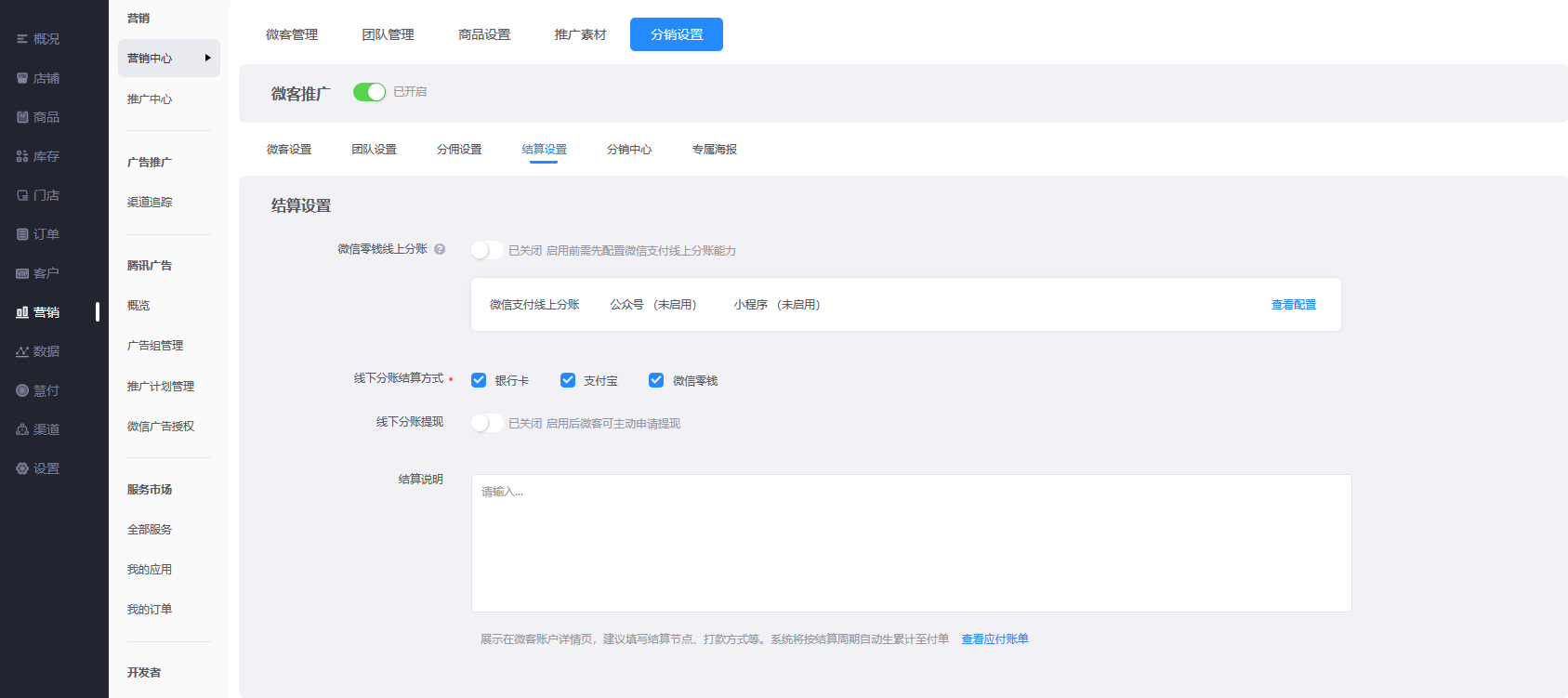Uncheck the 微信零钱 checkbox
The height and width of the screenshot is (698, 1568).
[656, 380]
